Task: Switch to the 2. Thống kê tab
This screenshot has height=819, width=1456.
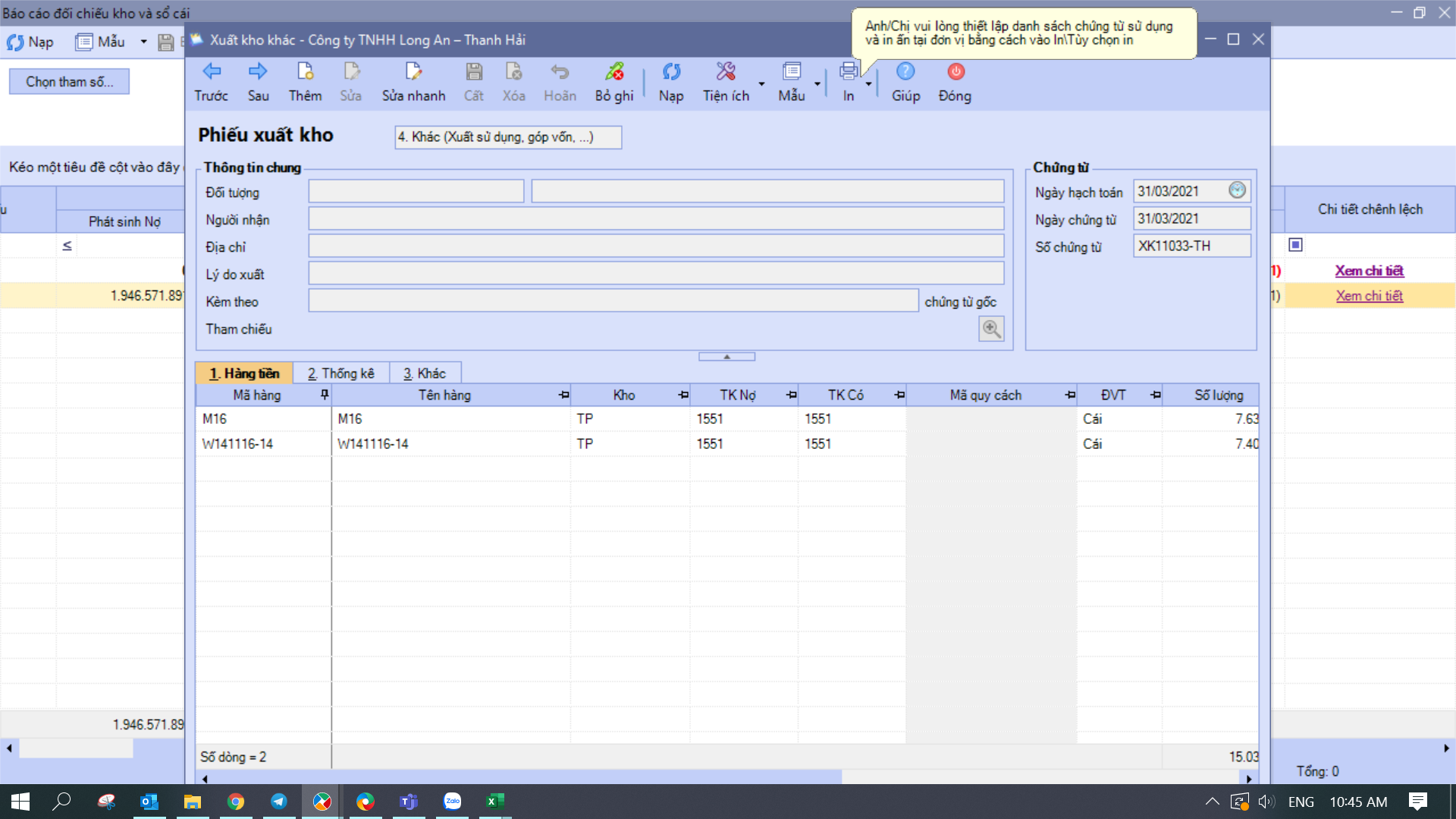Action: [341, 373]
